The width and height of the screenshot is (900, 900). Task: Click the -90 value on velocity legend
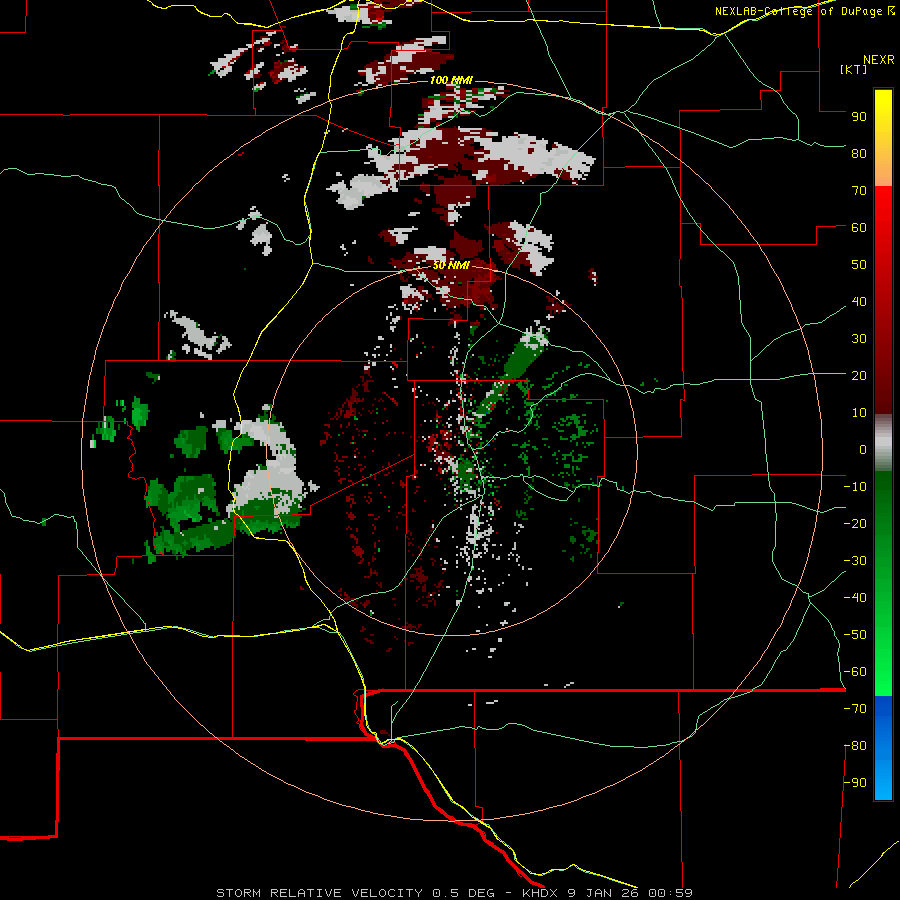pyautogui.click(x=855, y=783)
